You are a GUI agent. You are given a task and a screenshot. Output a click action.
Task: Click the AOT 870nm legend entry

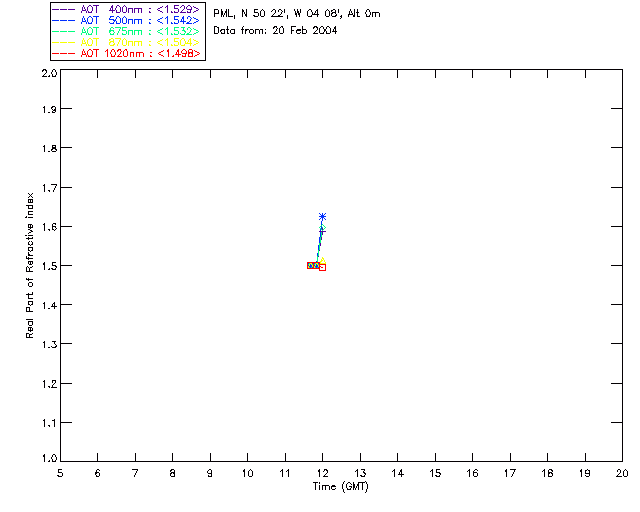pos(126,42)
